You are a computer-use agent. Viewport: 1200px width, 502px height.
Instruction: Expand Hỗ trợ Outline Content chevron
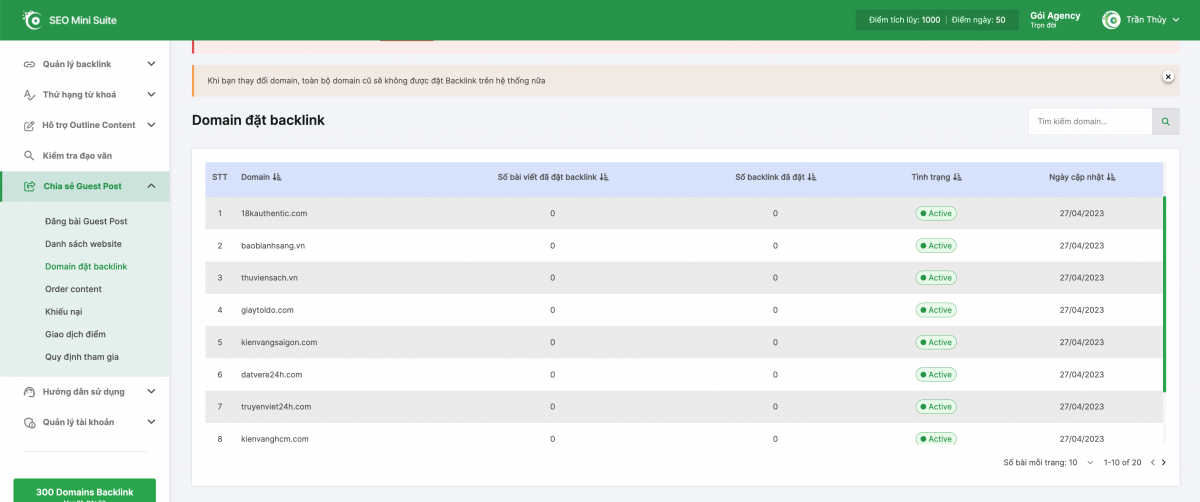pyautogui.click(x=151, y=125)
